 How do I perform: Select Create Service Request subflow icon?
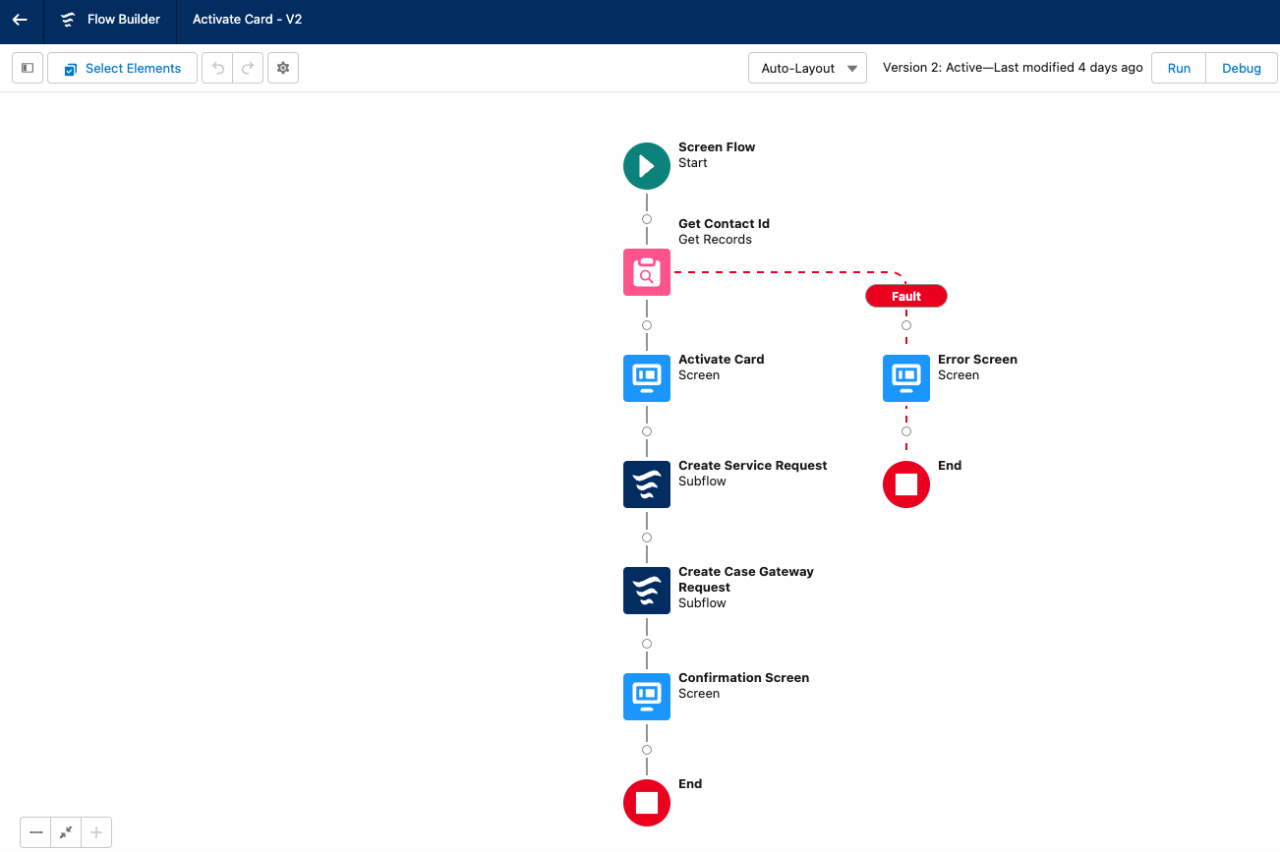pos(647,484)
